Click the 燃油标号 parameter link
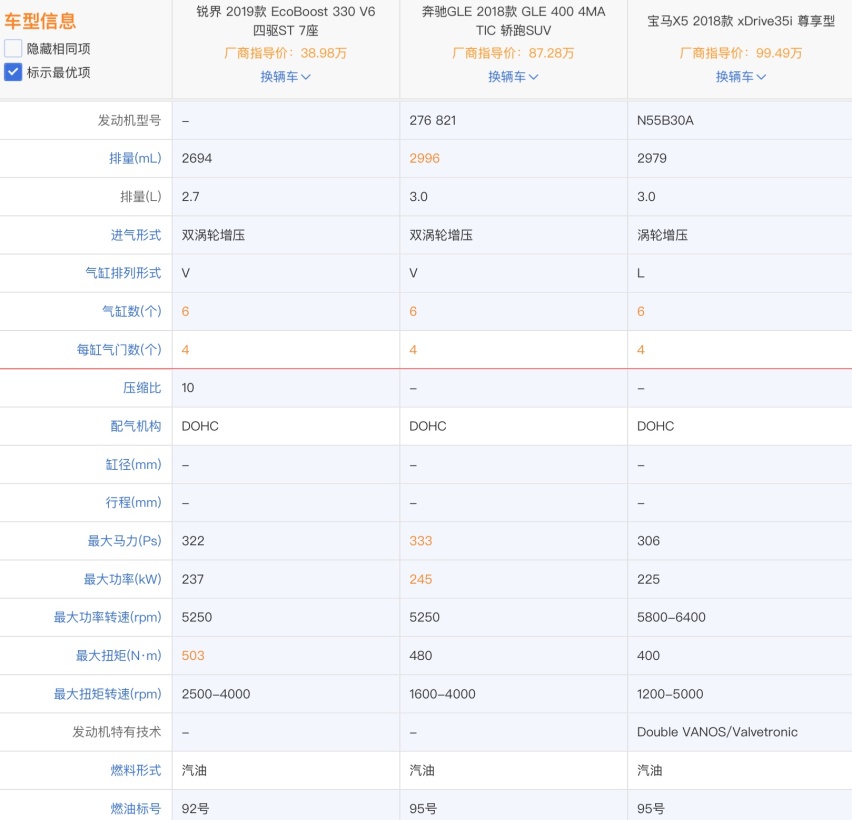 point(136,808)
